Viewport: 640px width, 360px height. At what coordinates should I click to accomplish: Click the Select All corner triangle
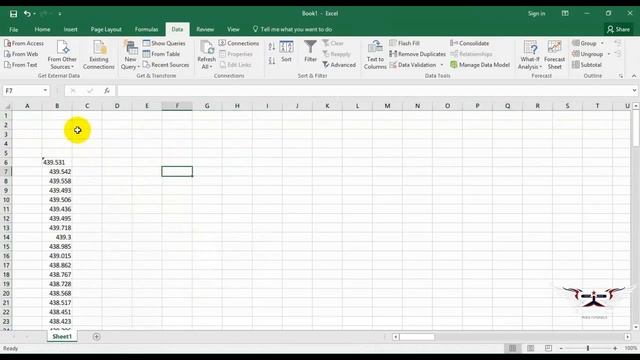click(7, 106)
